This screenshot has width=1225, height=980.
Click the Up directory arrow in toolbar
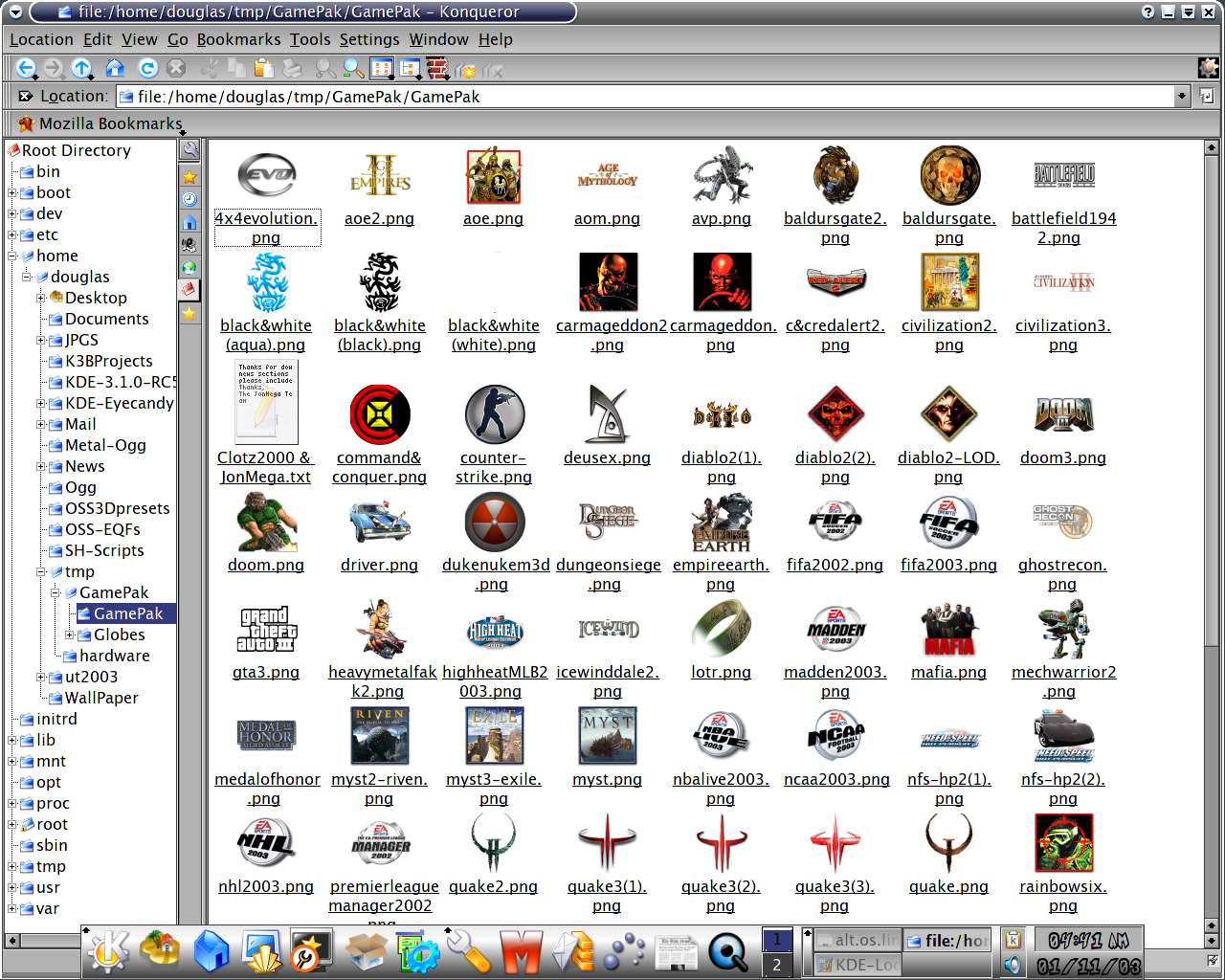point(81,68)
